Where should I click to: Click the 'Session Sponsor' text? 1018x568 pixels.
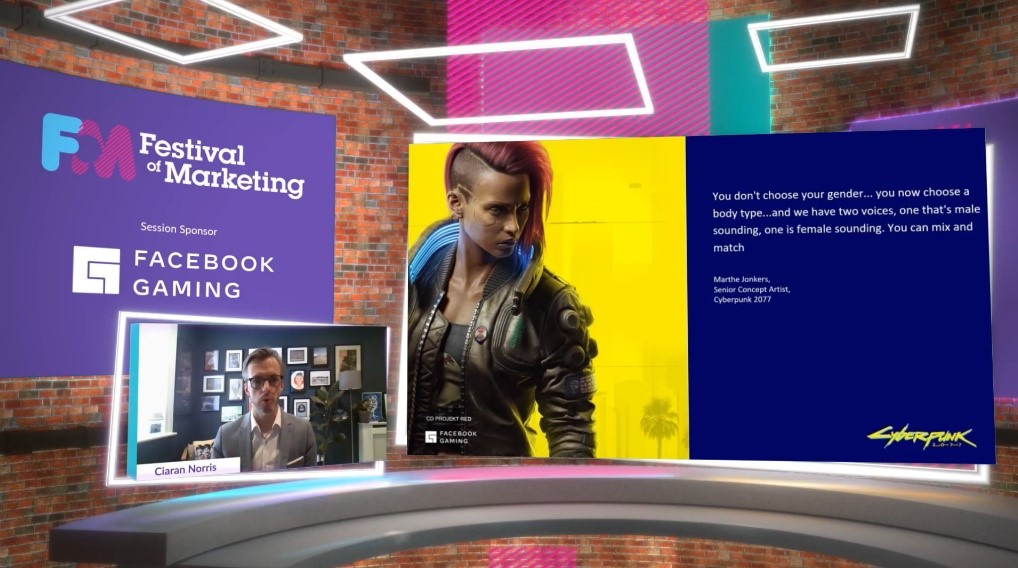click(179, 229)
